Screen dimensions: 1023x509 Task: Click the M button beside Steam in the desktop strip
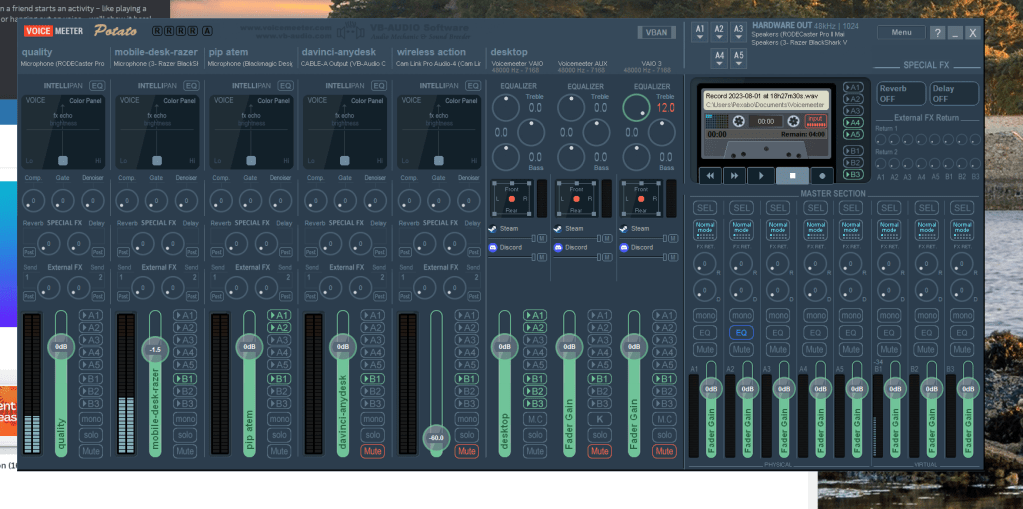click(x=542, y=239)
